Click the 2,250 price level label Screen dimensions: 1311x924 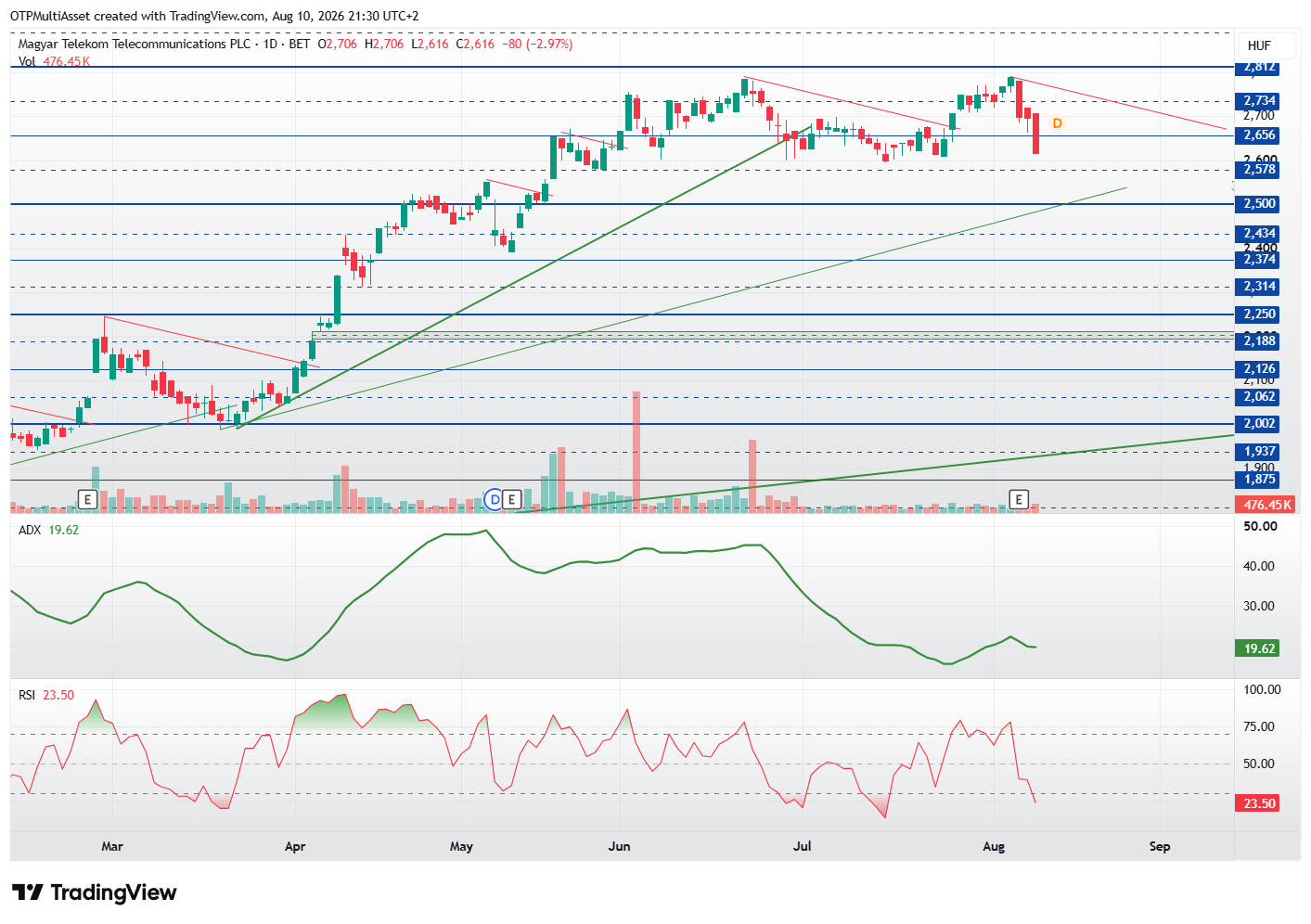(1259, 314)
